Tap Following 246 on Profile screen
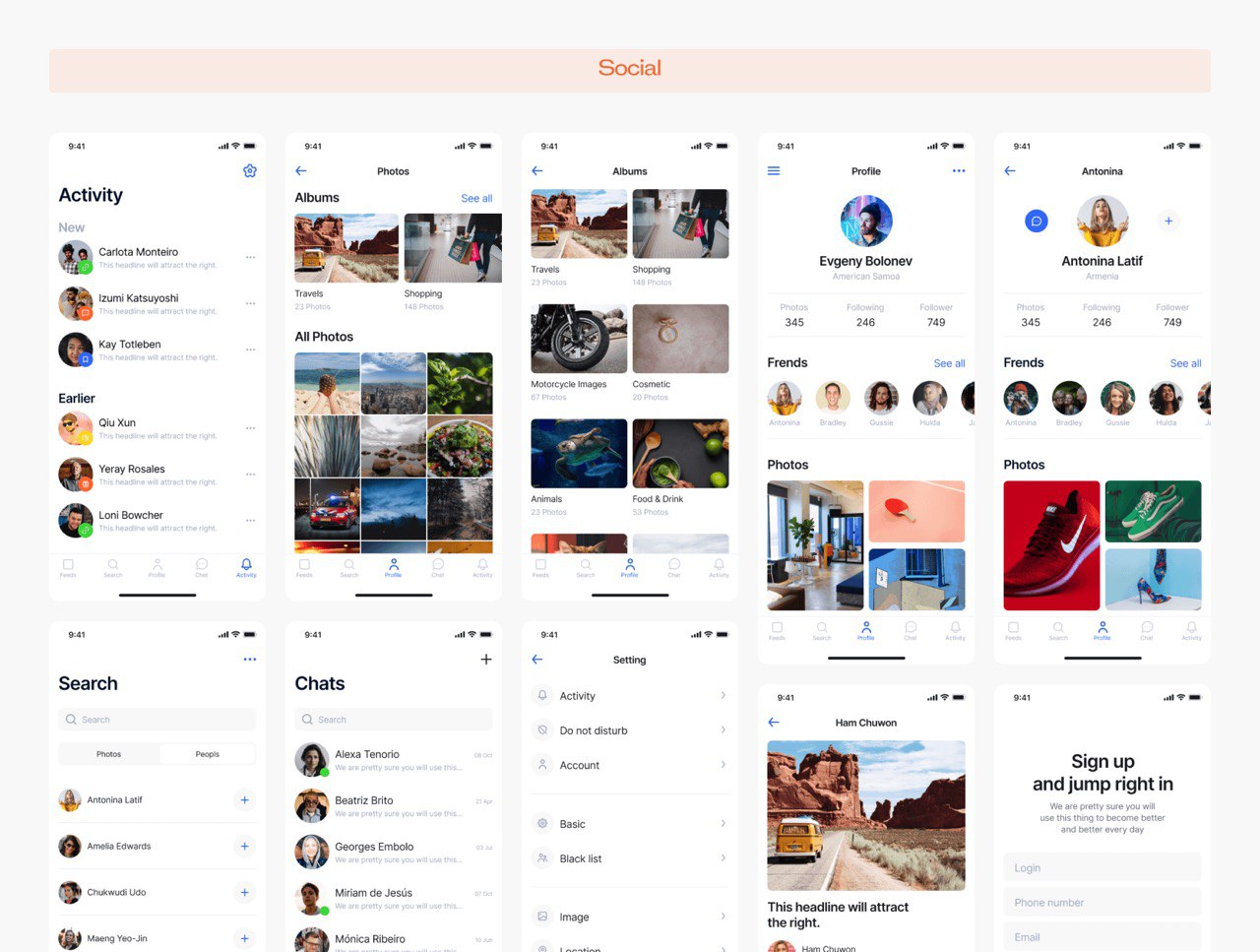1260x952 pixels. pos(865,315)
